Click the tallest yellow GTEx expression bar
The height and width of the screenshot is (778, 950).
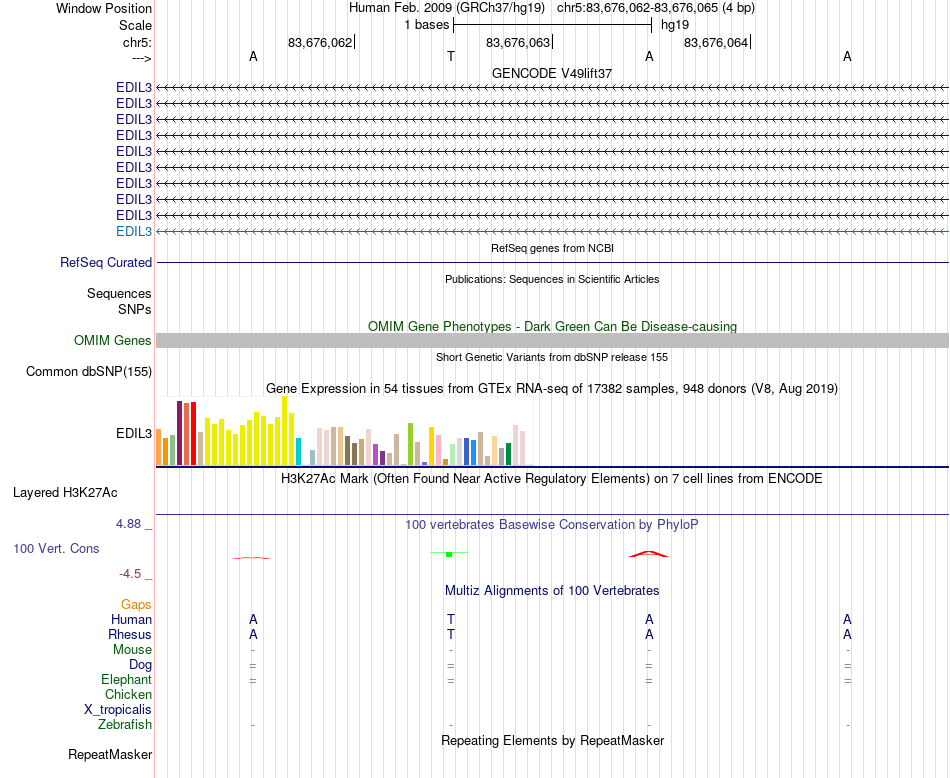point(285,431)
